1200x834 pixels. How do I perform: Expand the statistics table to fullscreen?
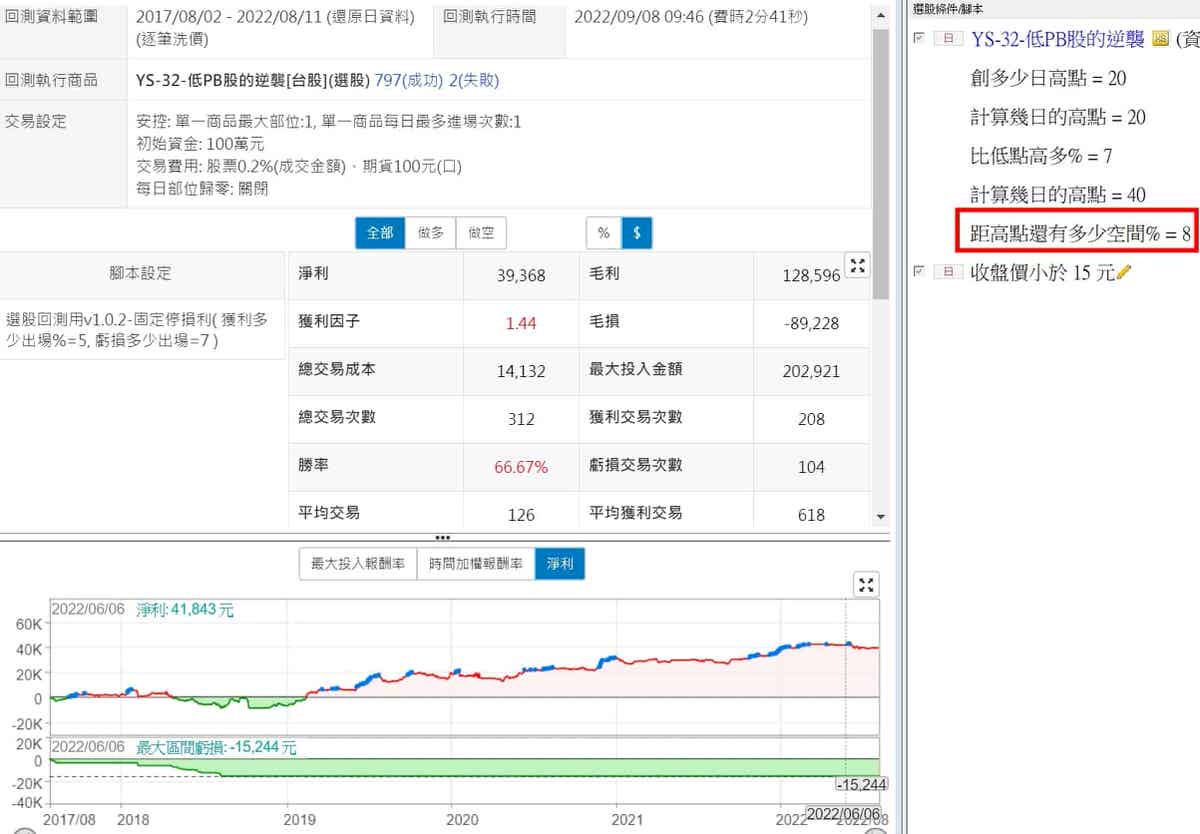pos(857,265)
